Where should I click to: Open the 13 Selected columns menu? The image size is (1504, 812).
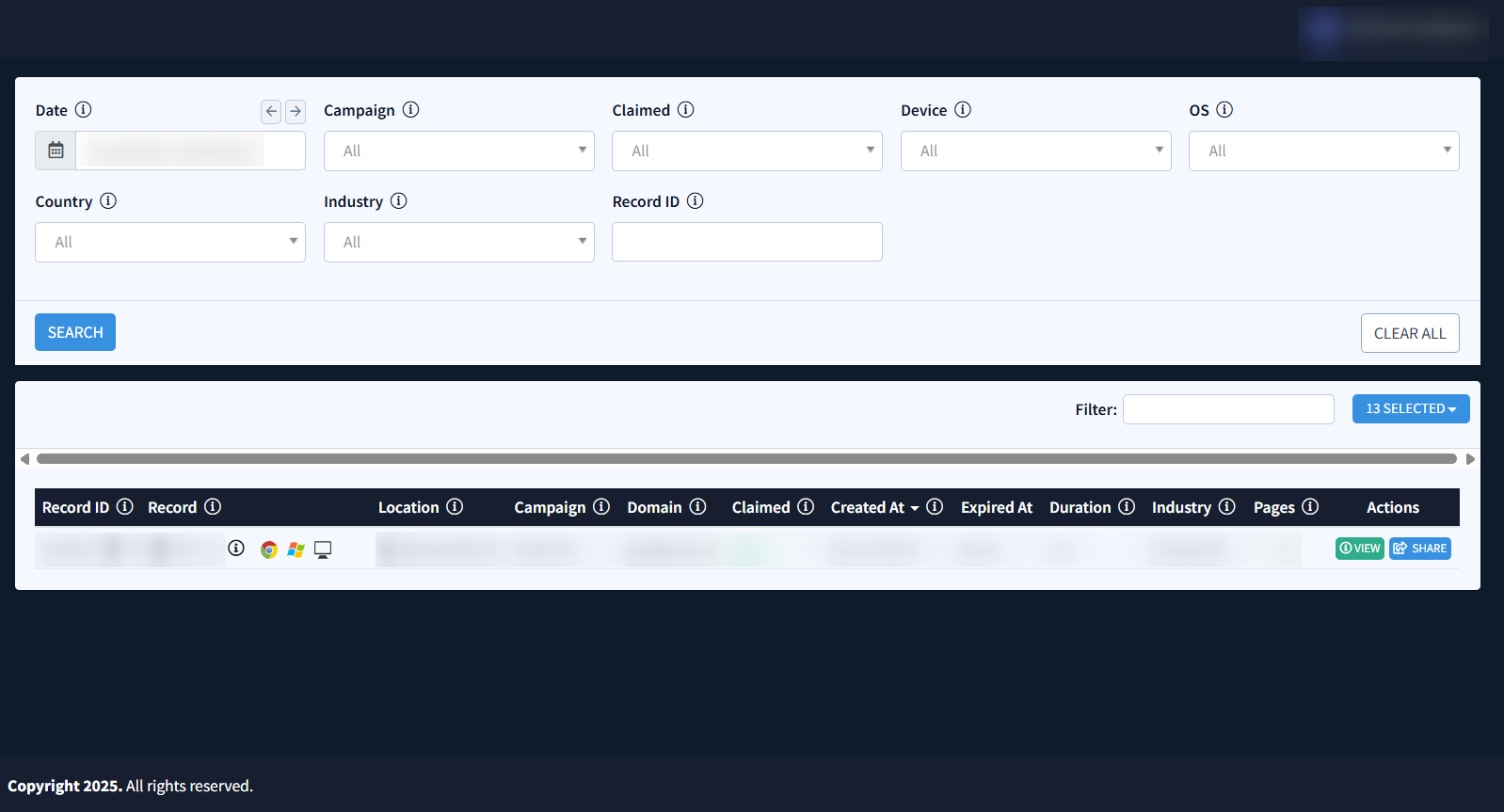point(1410,408)
